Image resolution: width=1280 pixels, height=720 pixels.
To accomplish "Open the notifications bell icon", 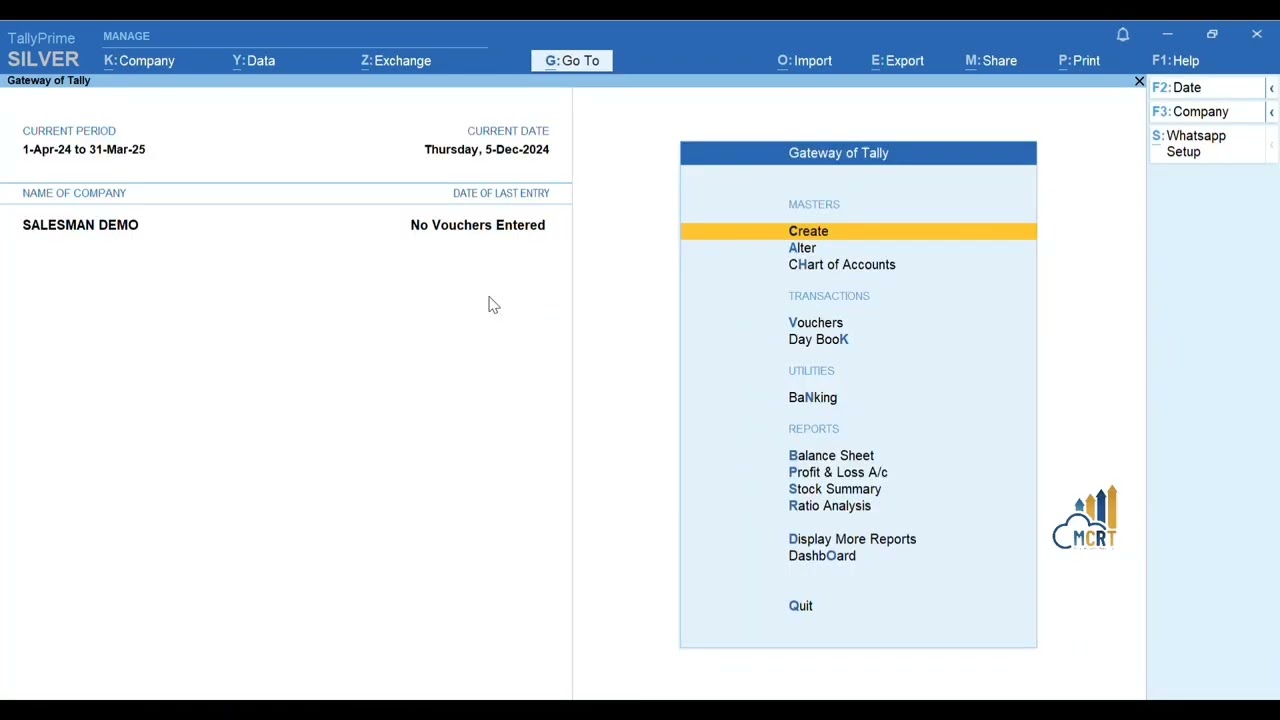I will pyautogui.click(x=1123, y=35).
